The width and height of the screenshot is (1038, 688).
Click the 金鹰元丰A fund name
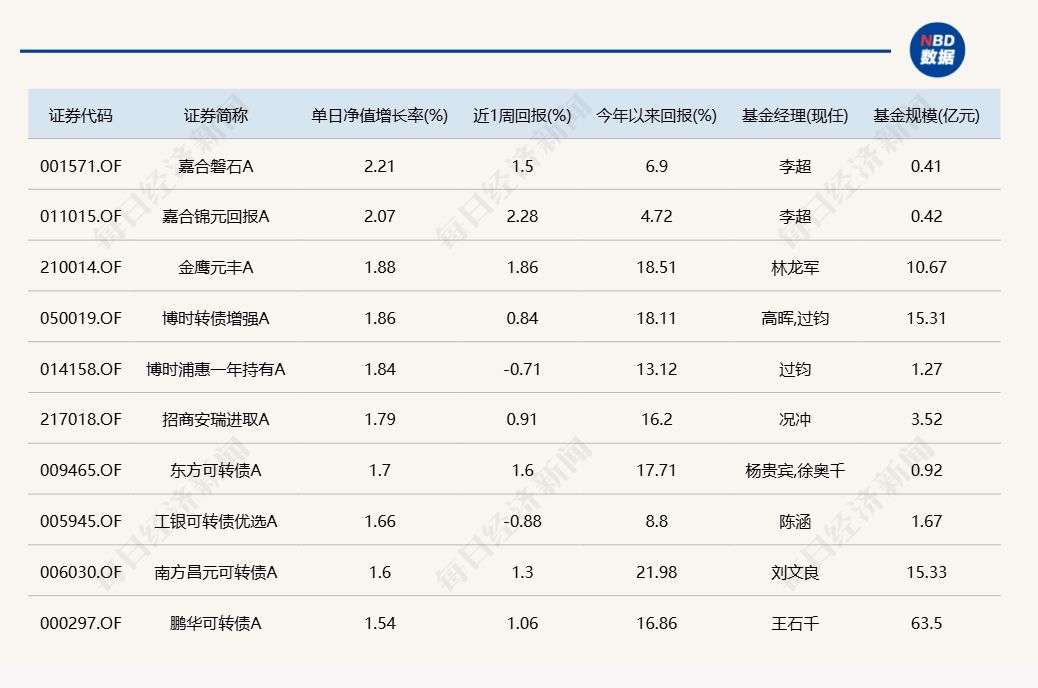click(216, 267)
